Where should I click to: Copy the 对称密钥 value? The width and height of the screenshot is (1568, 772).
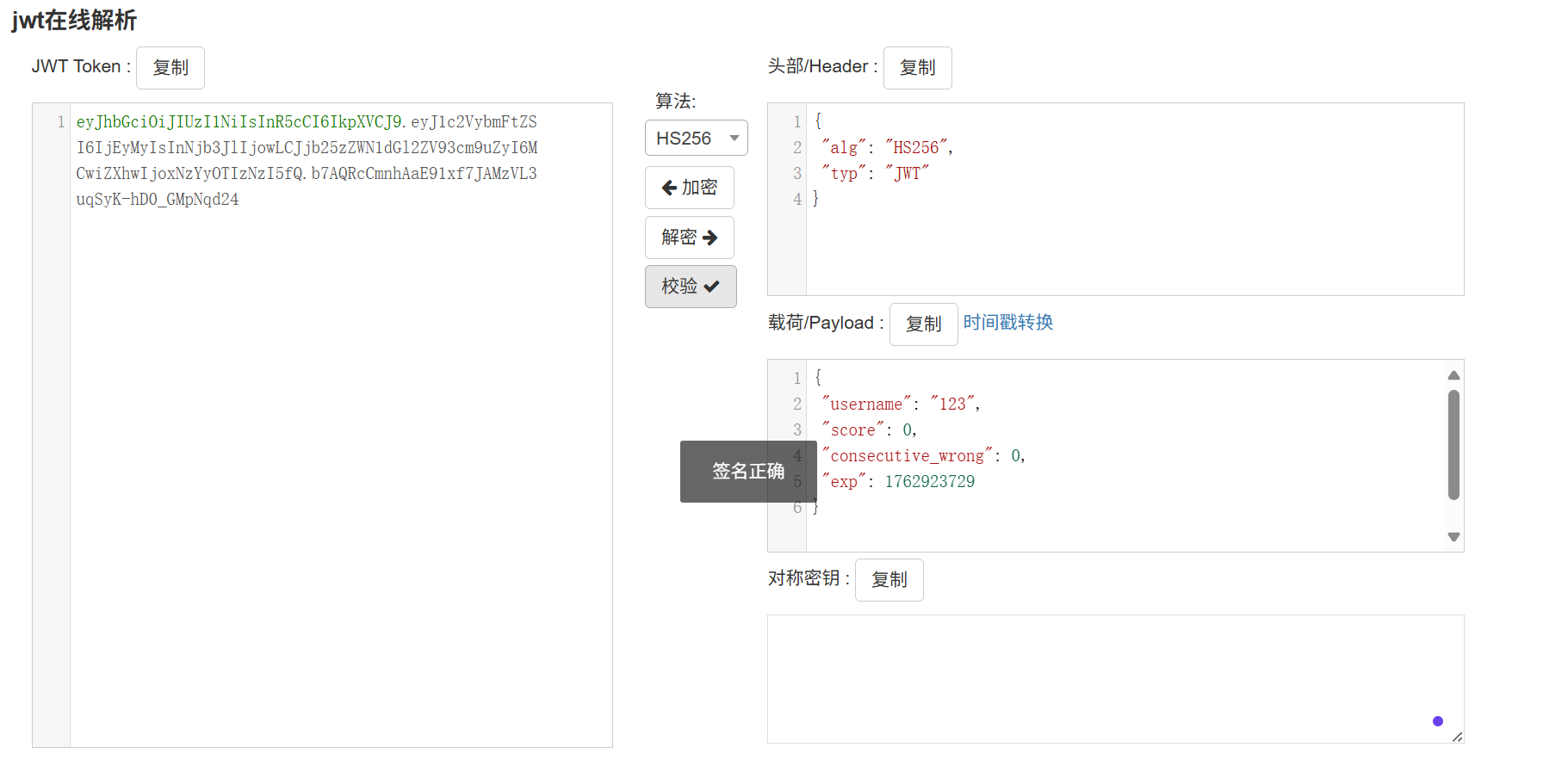pos(889,580)
